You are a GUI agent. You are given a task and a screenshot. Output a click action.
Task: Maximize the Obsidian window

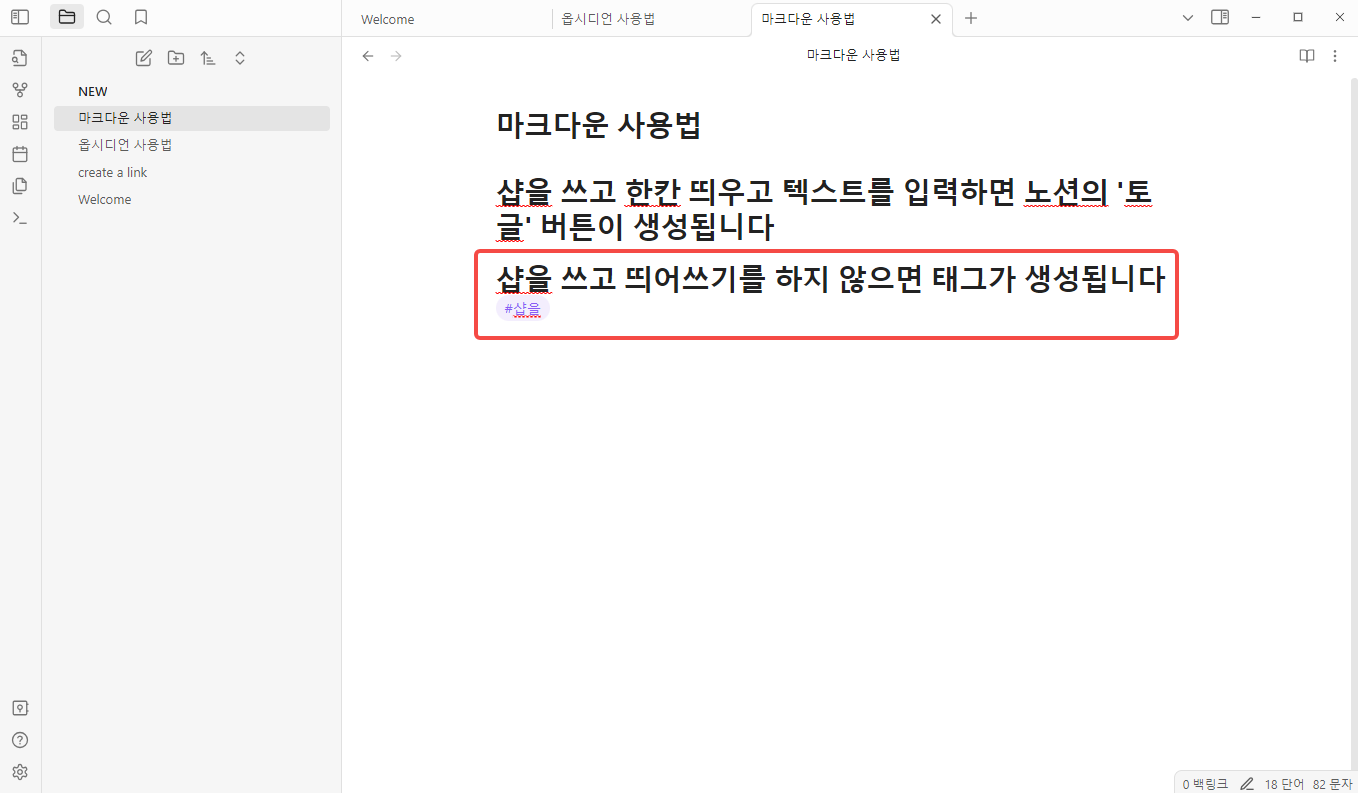pos(1298,17)
